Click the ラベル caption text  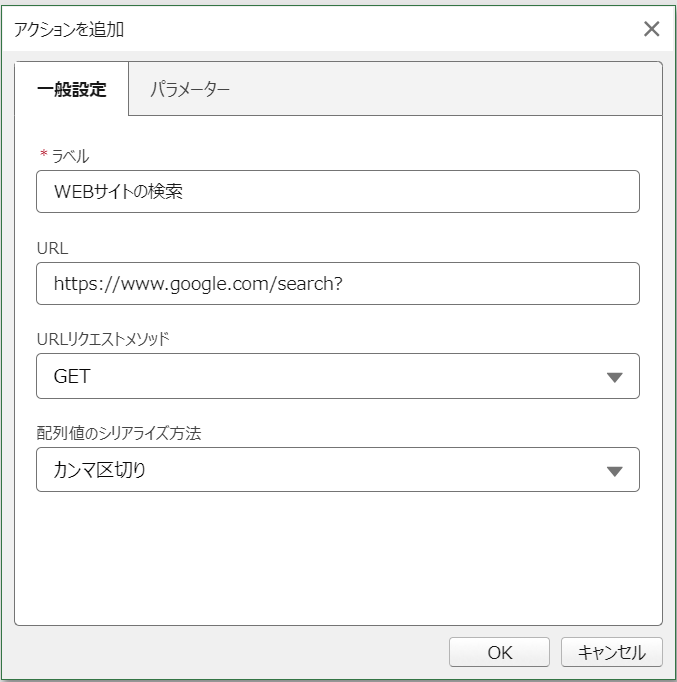[x=70, y=156]
